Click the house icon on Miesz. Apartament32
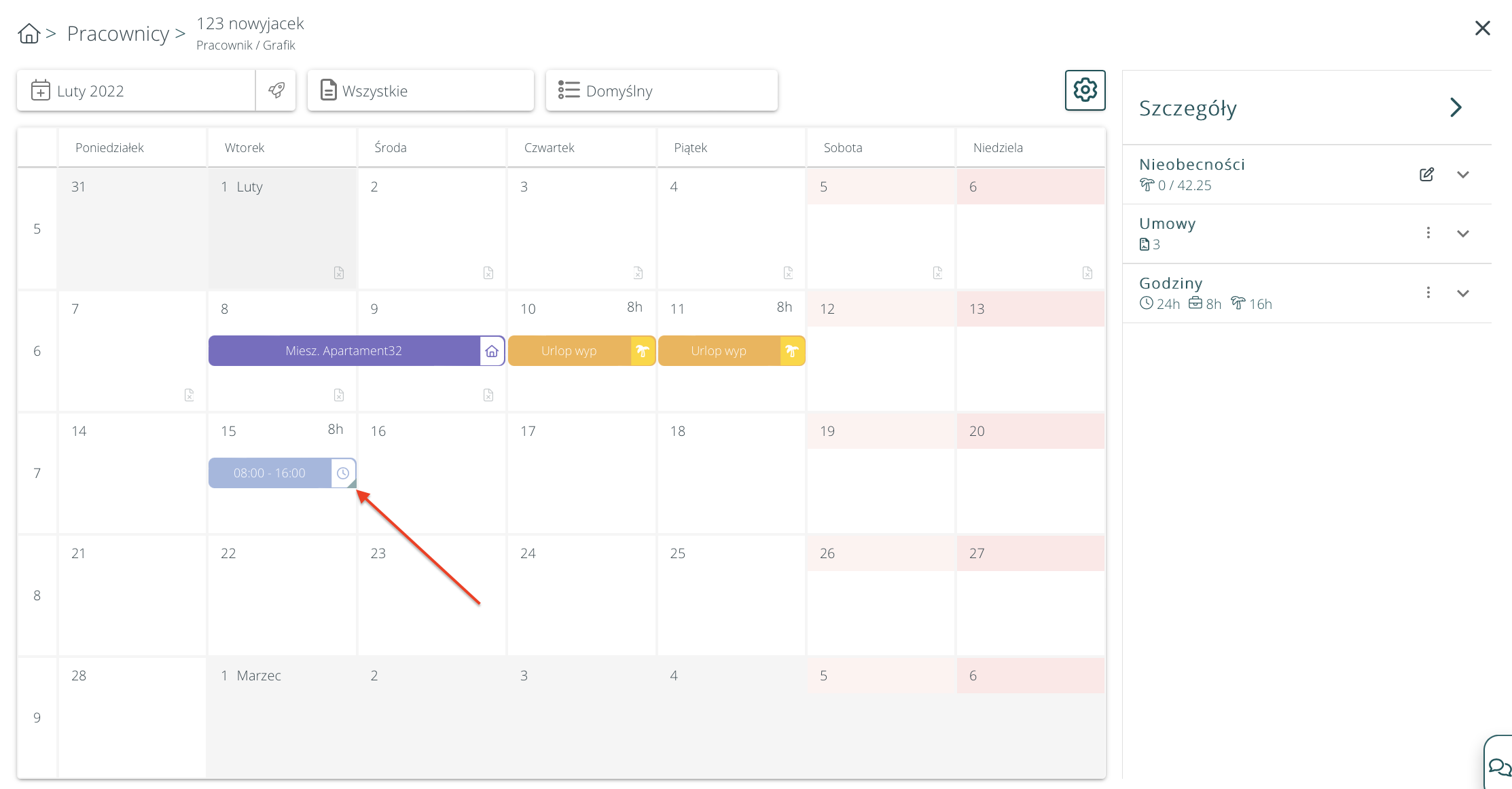 (x=492, y=351)
